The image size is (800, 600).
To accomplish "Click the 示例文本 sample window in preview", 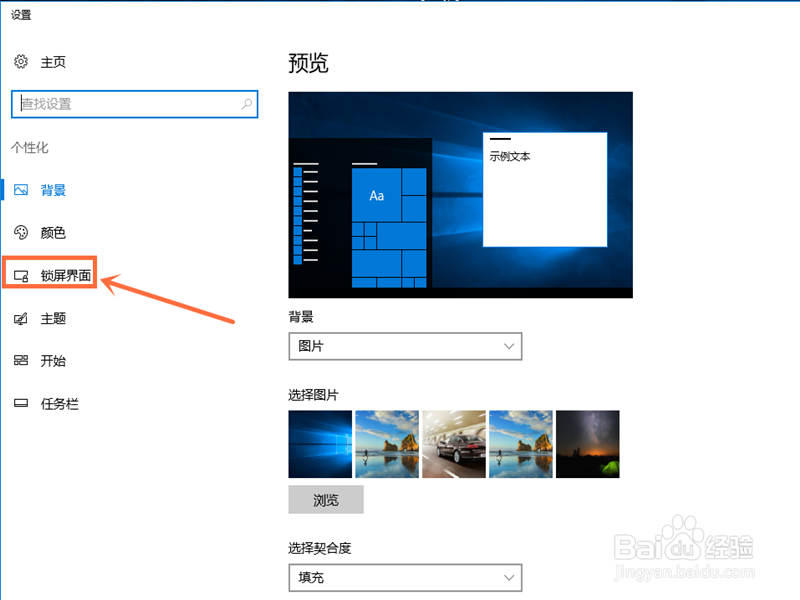I will [x=545, y=189].
